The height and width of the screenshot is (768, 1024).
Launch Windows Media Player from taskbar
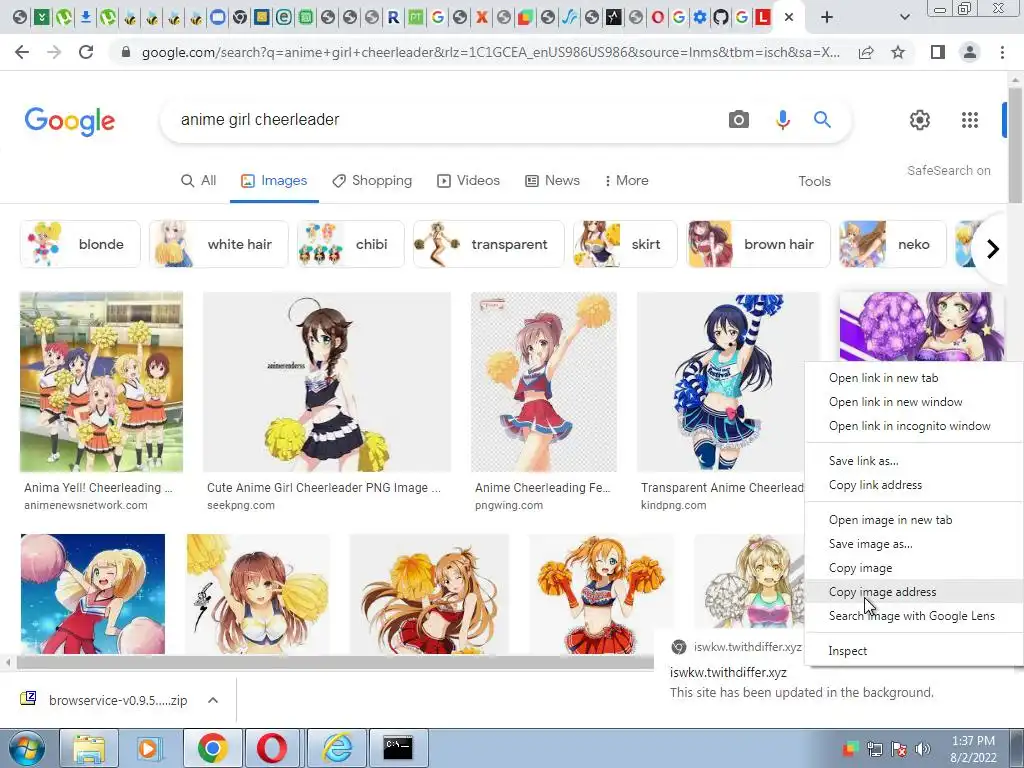click(x=149, y=748)
